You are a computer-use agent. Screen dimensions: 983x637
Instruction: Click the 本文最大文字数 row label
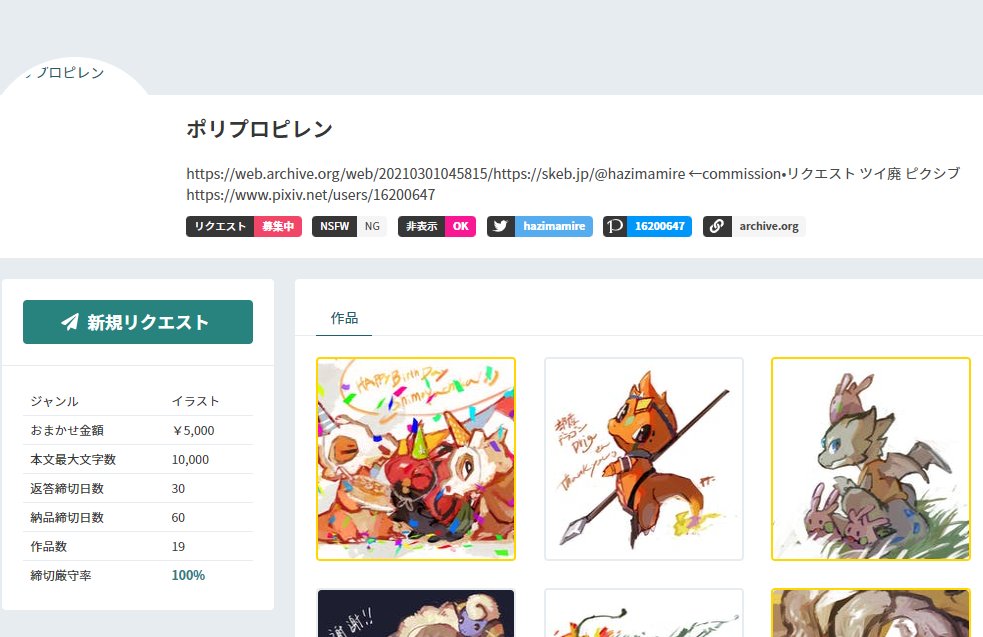coord(73,460)
